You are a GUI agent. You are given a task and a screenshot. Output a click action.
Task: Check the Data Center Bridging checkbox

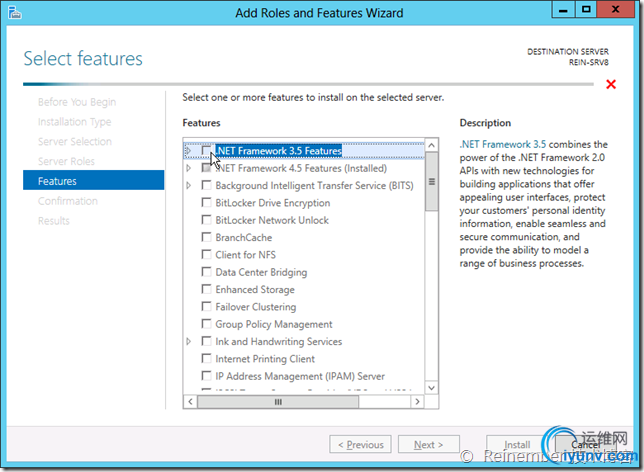(206, 272)
